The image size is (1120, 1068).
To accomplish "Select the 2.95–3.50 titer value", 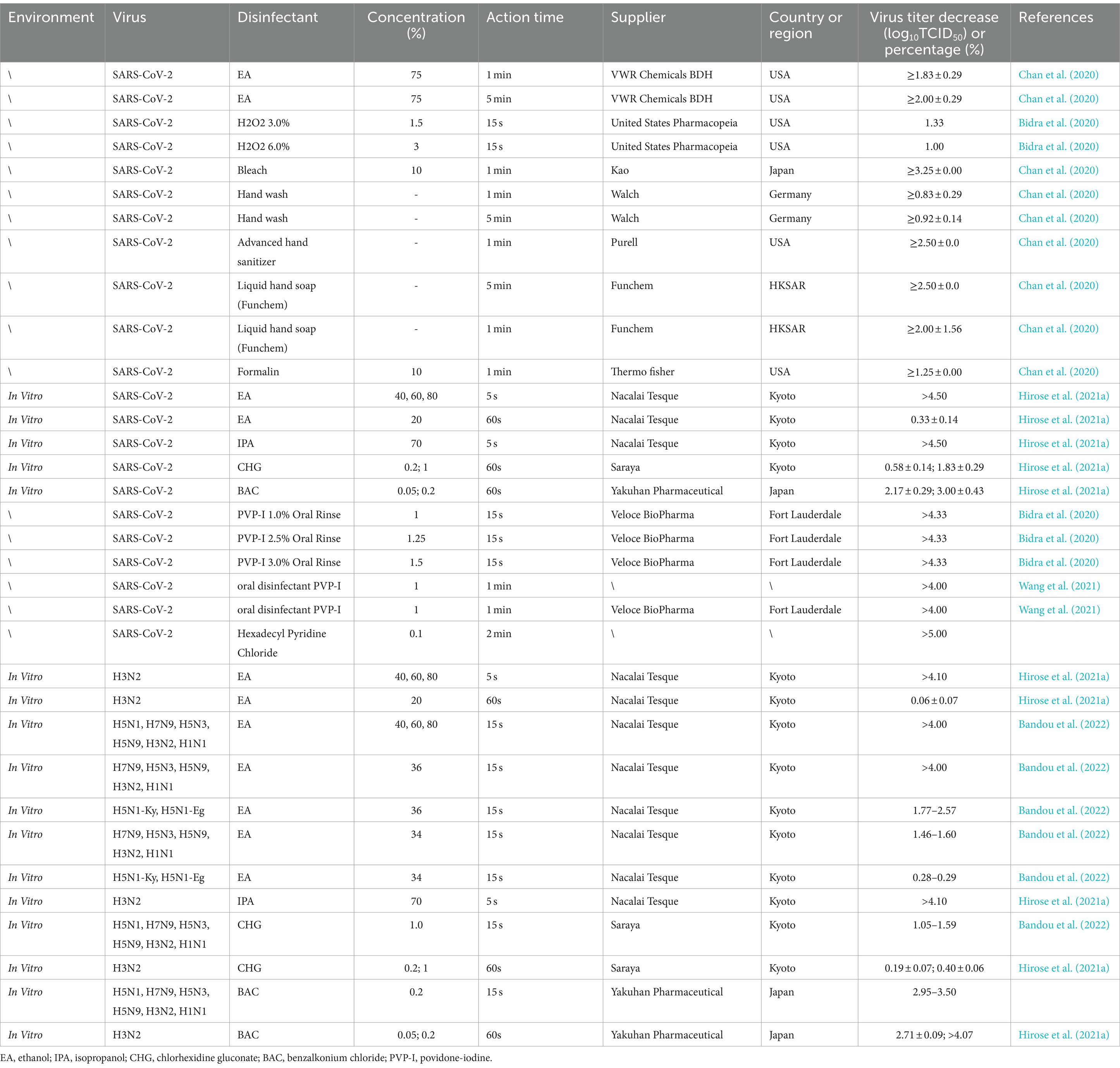I will point(934,992).
